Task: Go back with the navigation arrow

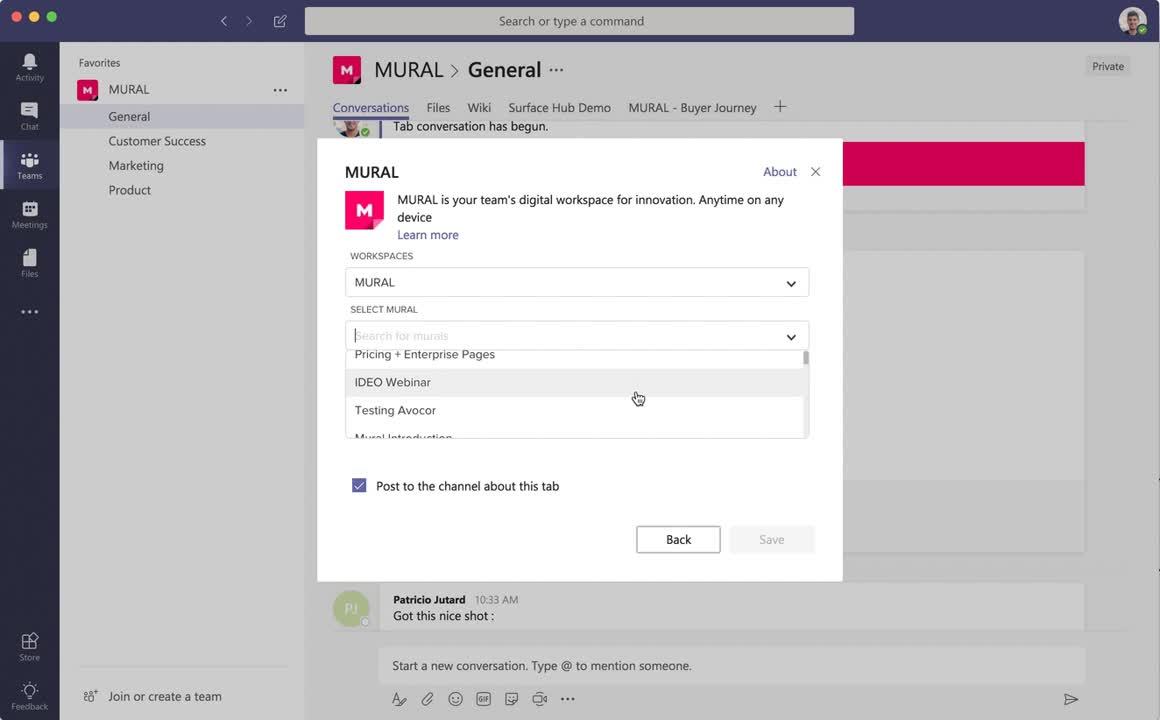Action: 223,21
